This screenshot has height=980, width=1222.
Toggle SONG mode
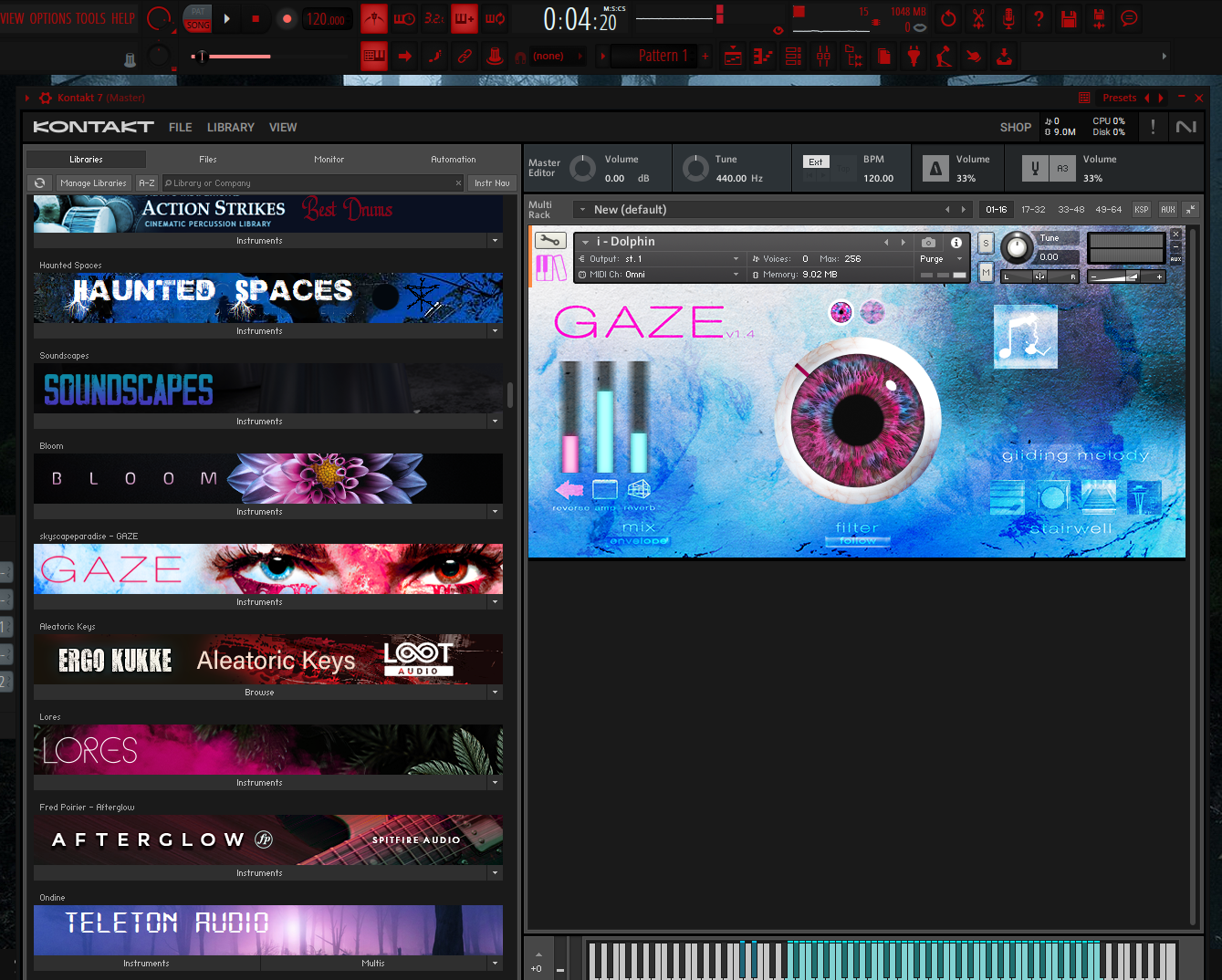click(198, 25)
